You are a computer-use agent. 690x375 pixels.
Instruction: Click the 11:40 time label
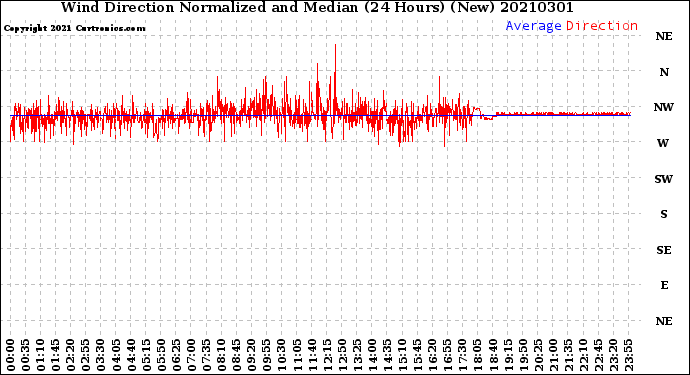coord(312,355)
